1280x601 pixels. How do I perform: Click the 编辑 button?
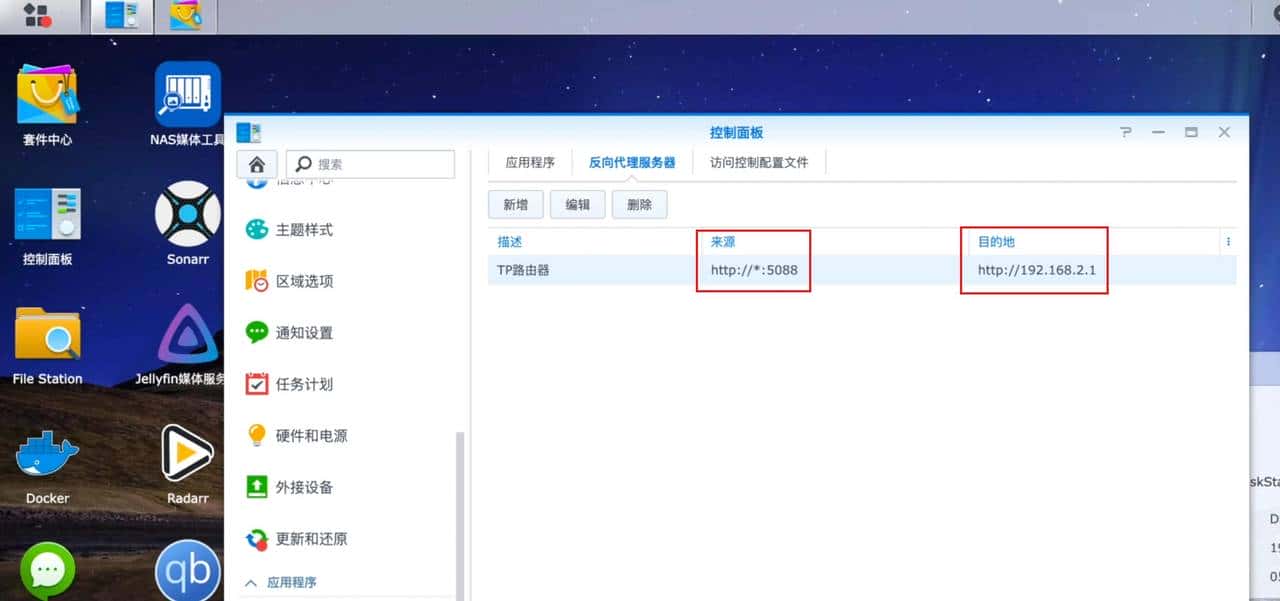click(x=577, y=205)
